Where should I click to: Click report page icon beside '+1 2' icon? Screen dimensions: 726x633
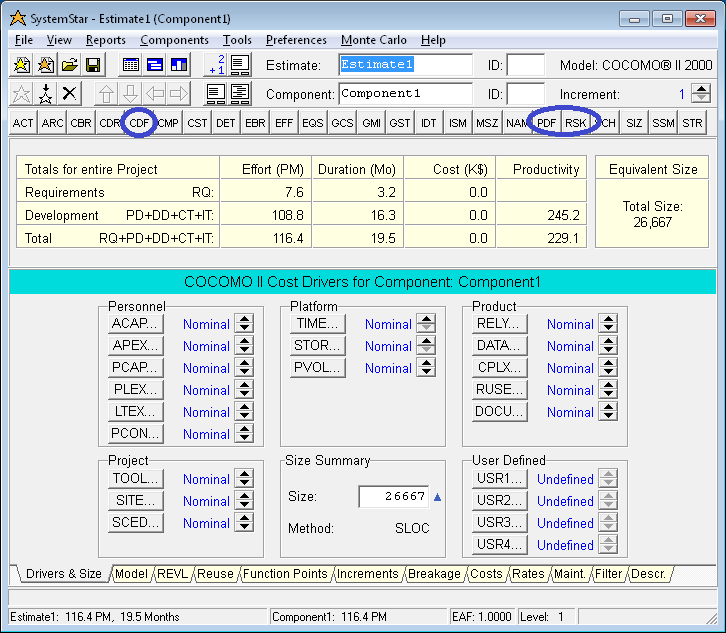coord(240,65)
